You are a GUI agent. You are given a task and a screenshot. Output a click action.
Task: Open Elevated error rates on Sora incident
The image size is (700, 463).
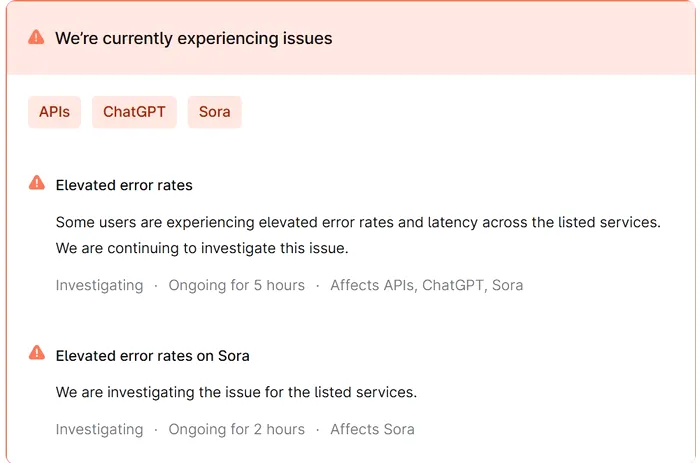(153, 356)
